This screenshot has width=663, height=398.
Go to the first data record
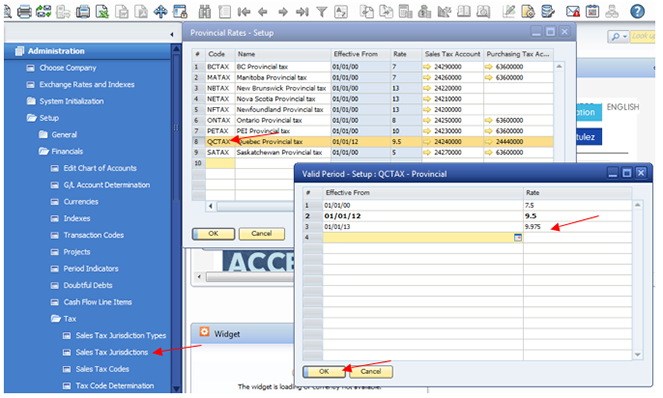[244, 12]
